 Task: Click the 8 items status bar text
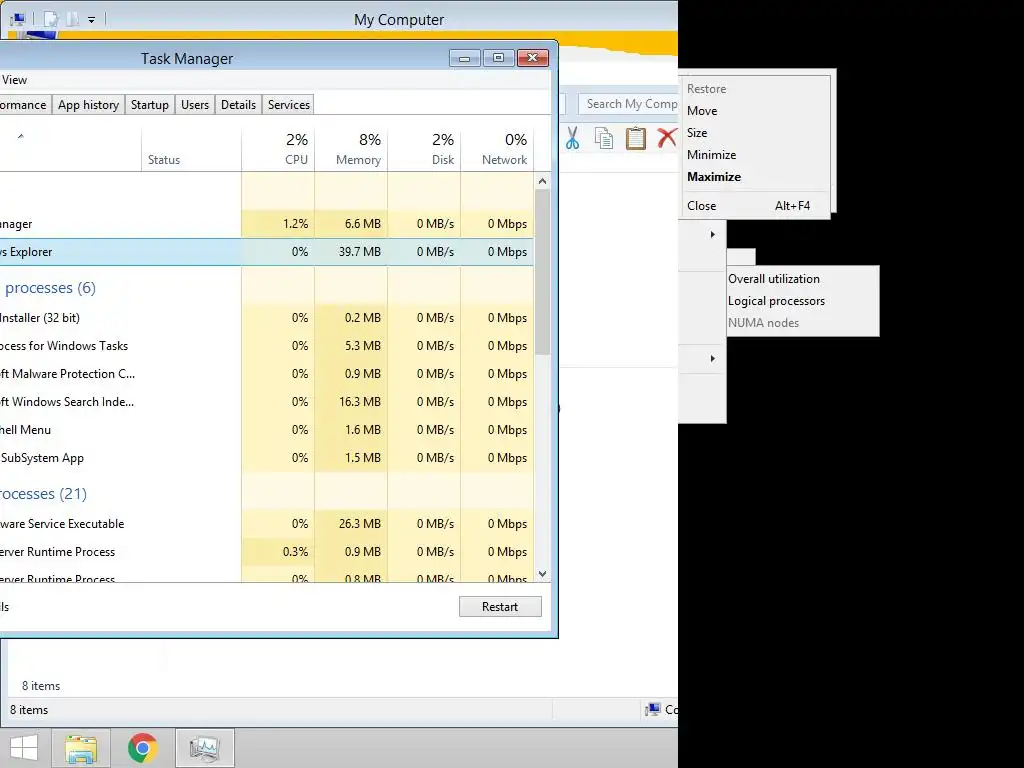point(29,710)
